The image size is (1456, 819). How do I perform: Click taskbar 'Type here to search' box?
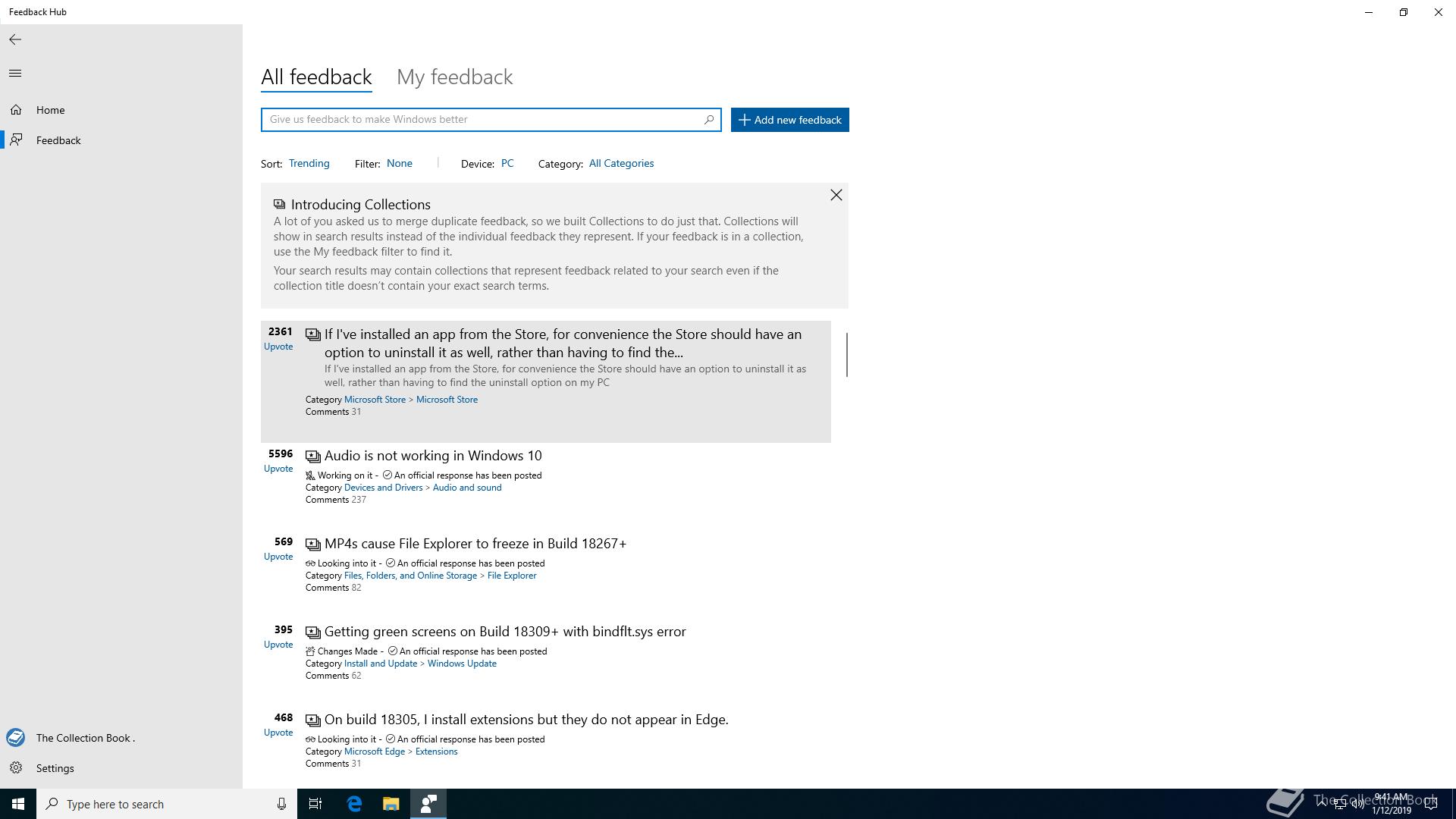[167, 804]
